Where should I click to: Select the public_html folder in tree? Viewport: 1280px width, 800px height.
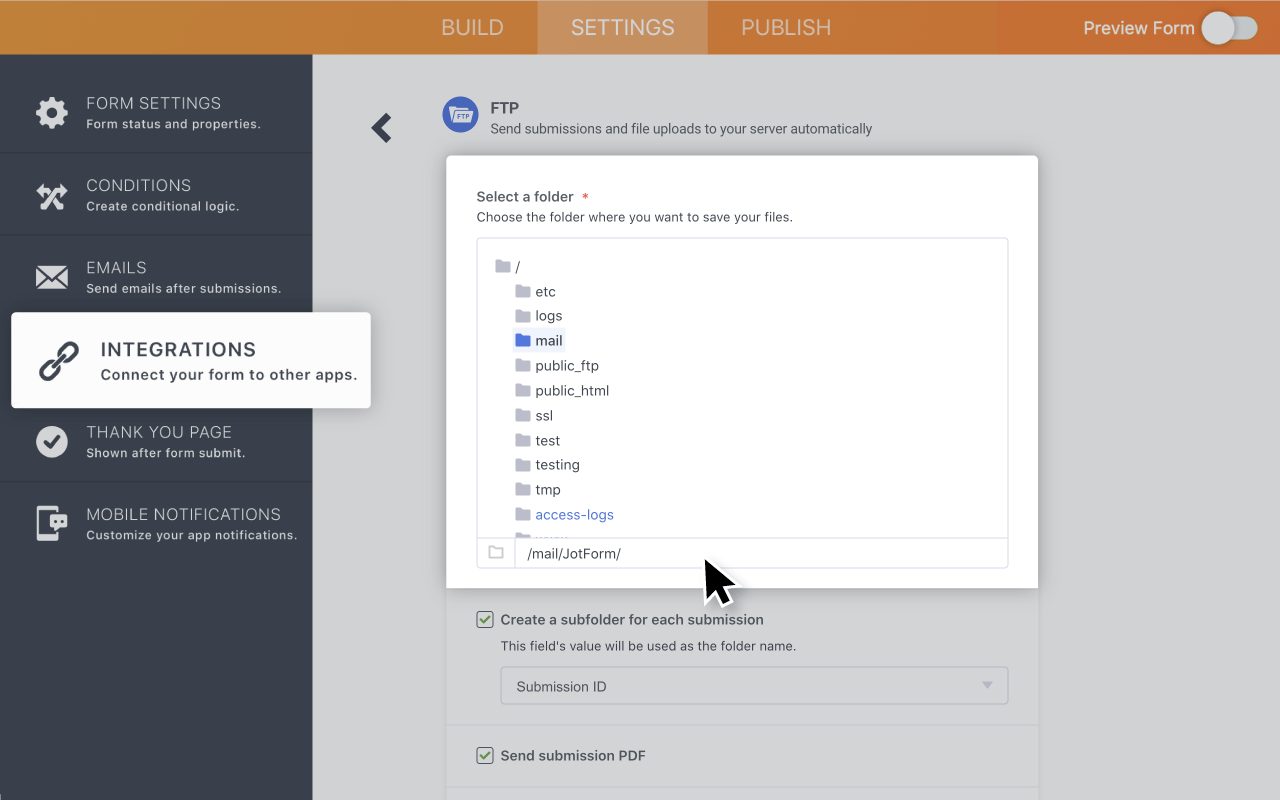pos(571,391)
